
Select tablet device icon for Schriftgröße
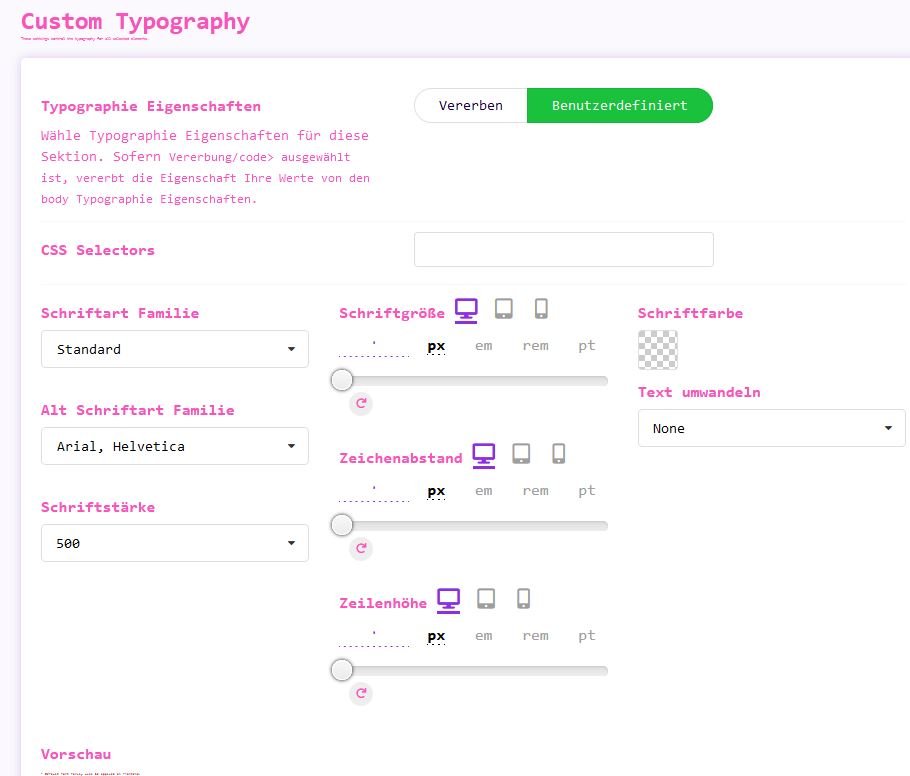pyautogui.click(x=504, y=309)
